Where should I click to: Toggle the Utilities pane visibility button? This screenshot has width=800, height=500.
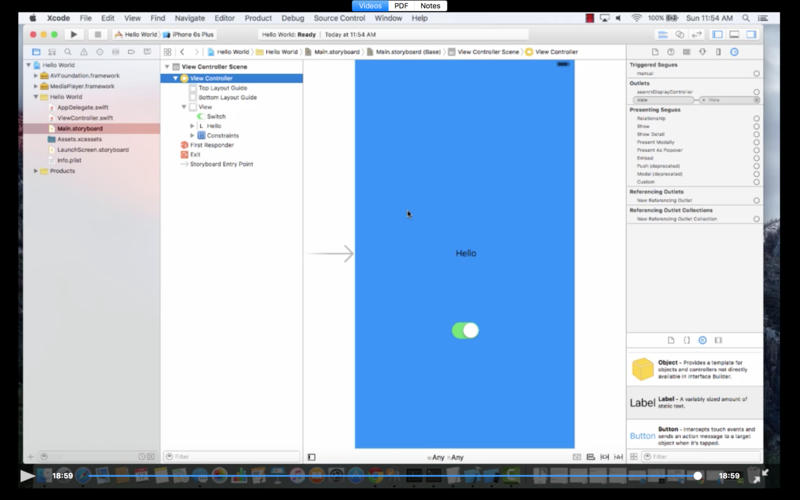(751, 35)
